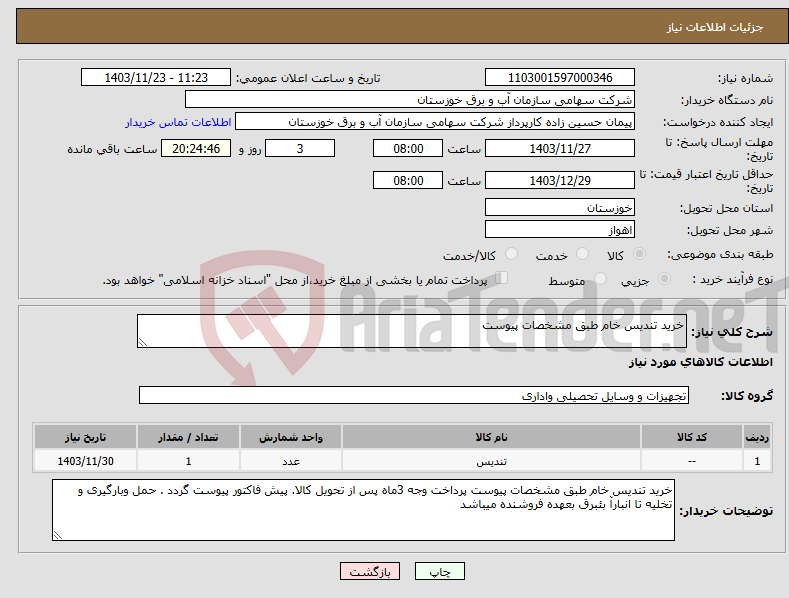
Task: Click the طبقه بندی موضوعی label
Action: click(x=720, y=255)
